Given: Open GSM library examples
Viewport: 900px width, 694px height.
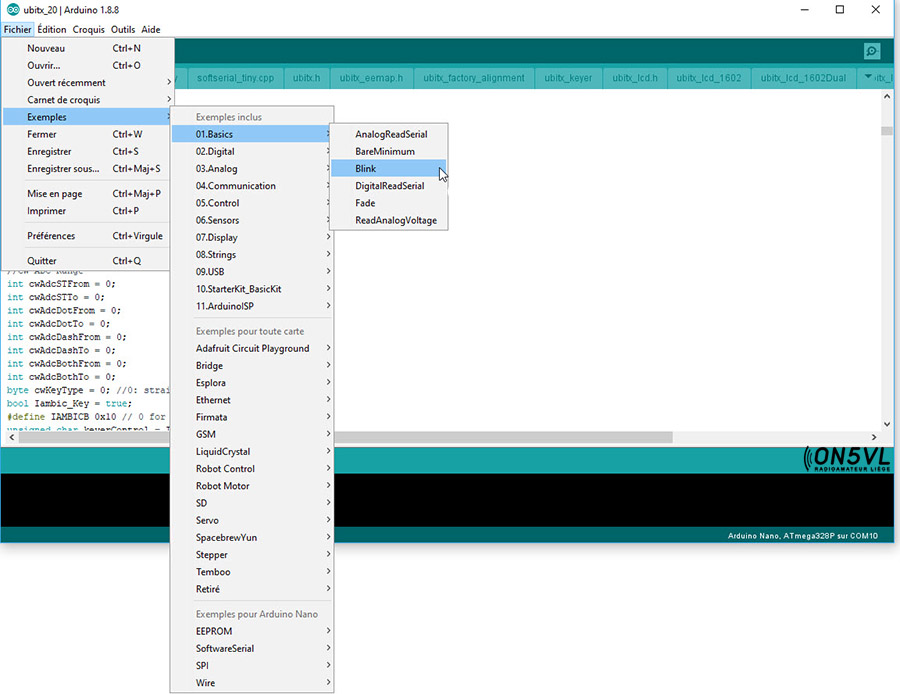Looking at the screenshot, I should [251, 435].
